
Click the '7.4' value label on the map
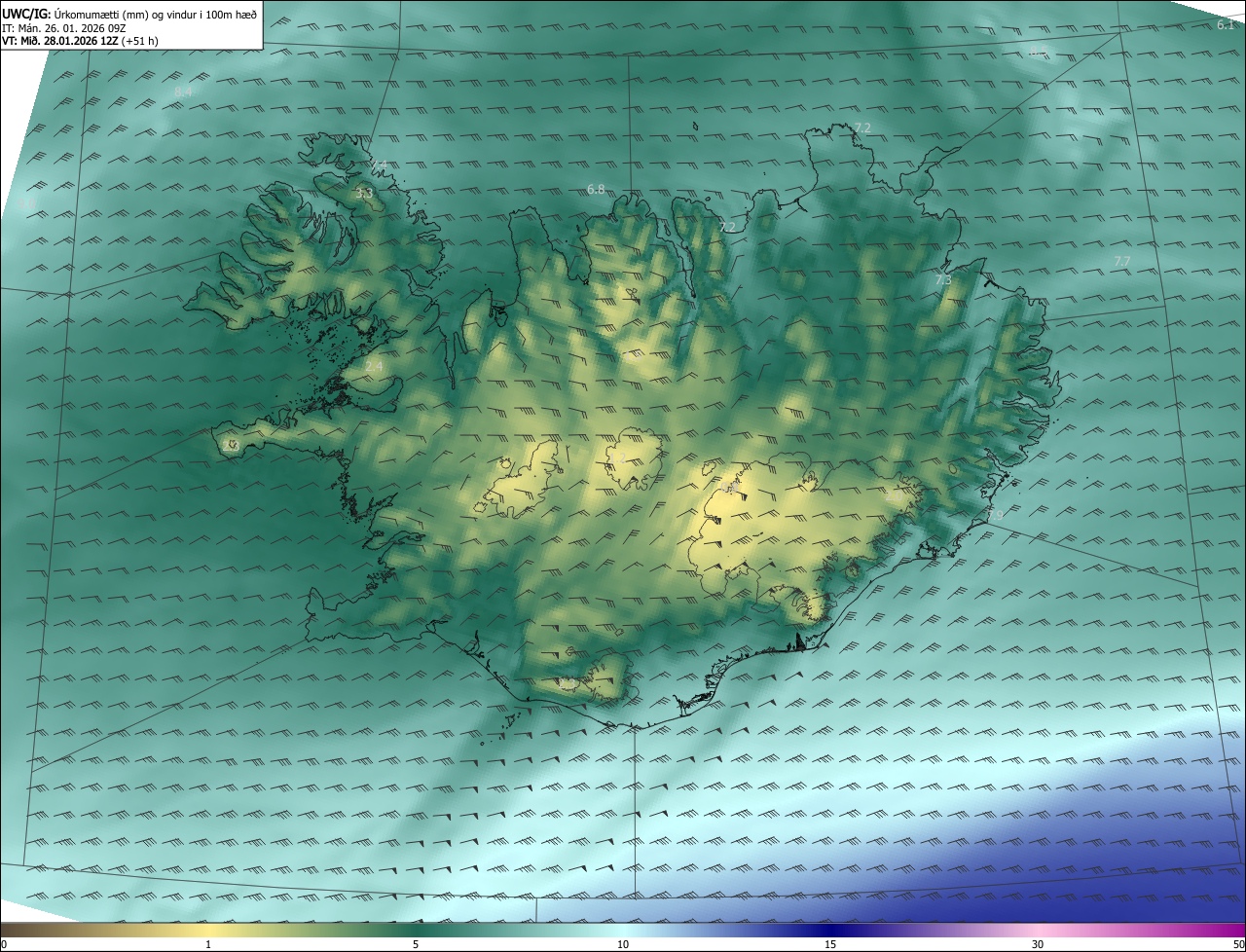tap(381, 165)
